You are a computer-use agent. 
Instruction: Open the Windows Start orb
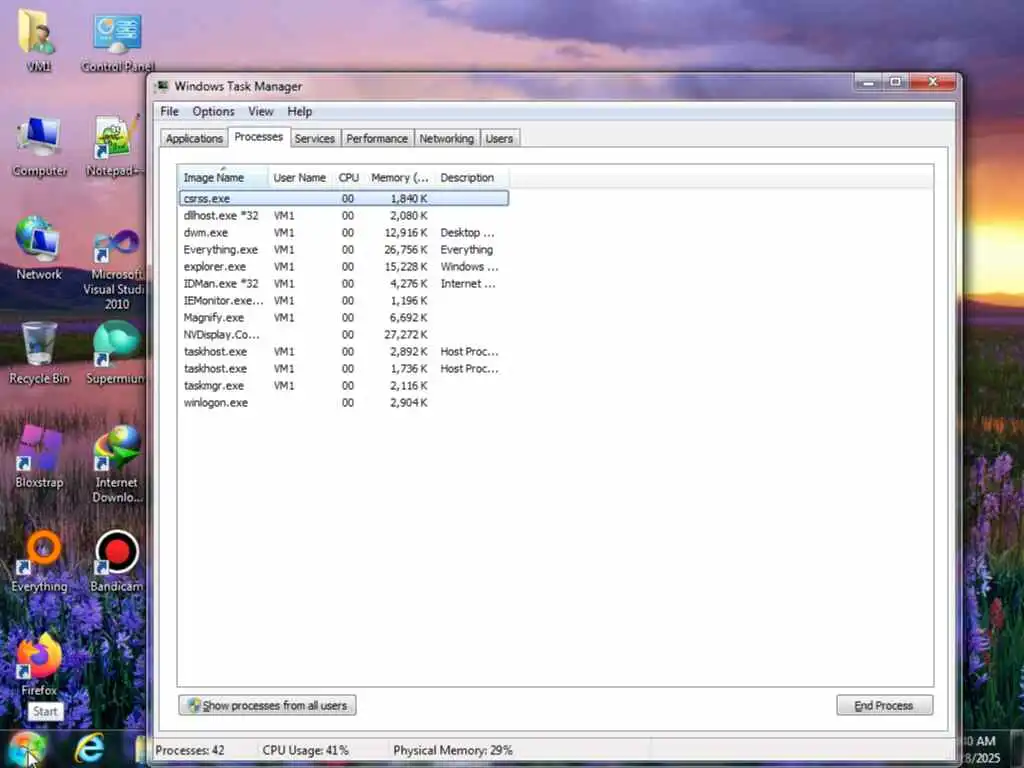[x=26, y=749]
